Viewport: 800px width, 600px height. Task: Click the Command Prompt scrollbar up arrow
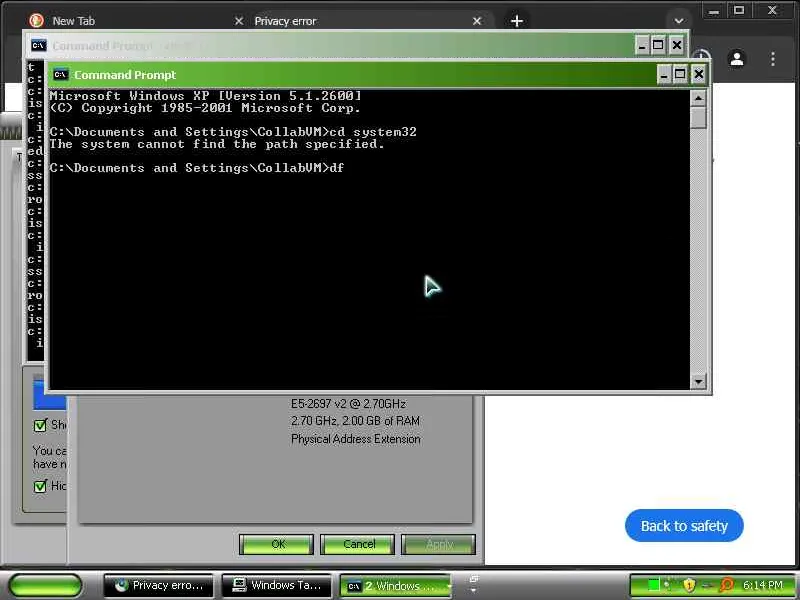pyautogui.click(x=698, y=97)
